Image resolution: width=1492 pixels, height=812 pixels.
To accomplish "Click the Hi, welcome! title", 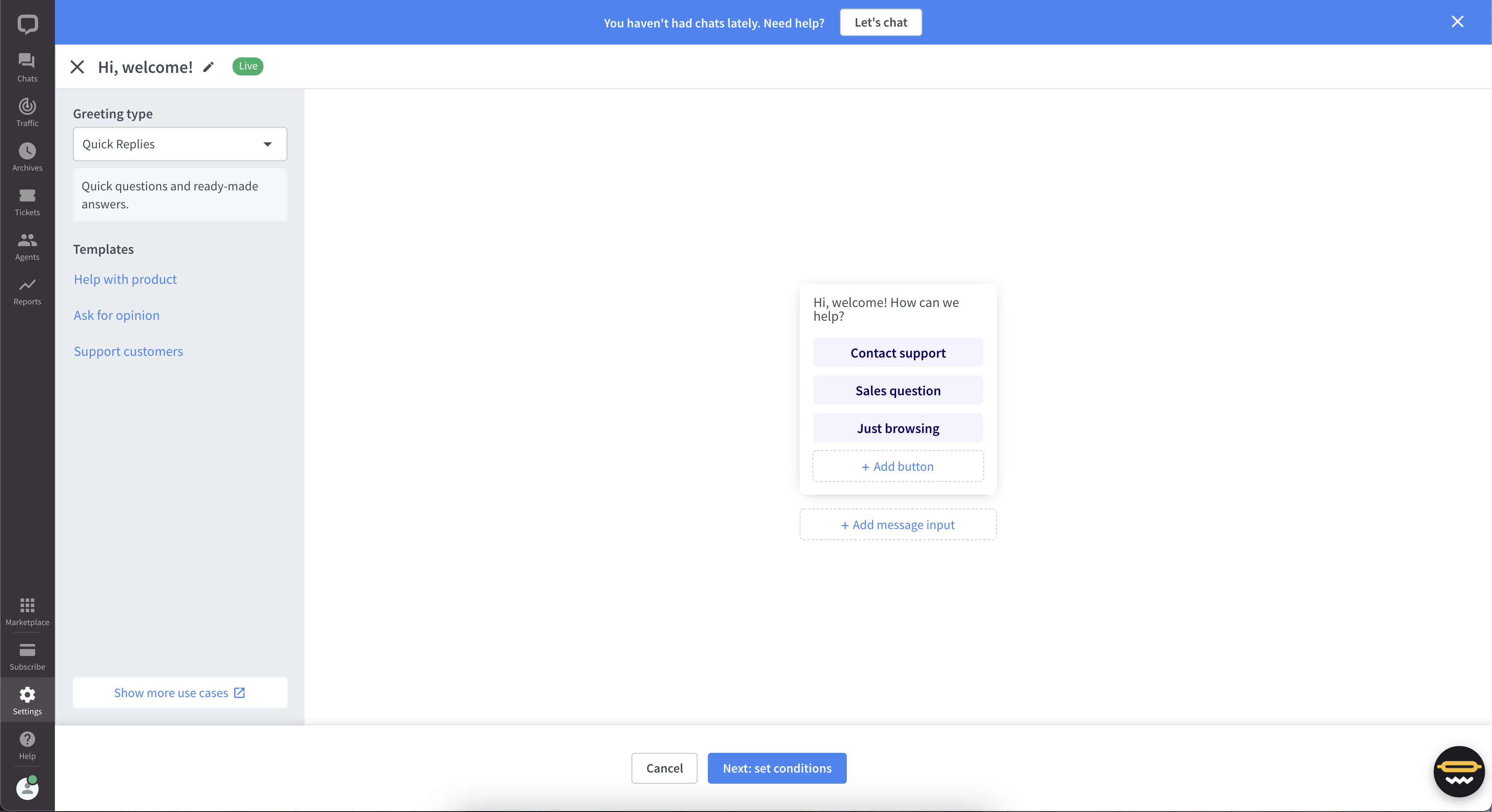I will pos(145,67).
